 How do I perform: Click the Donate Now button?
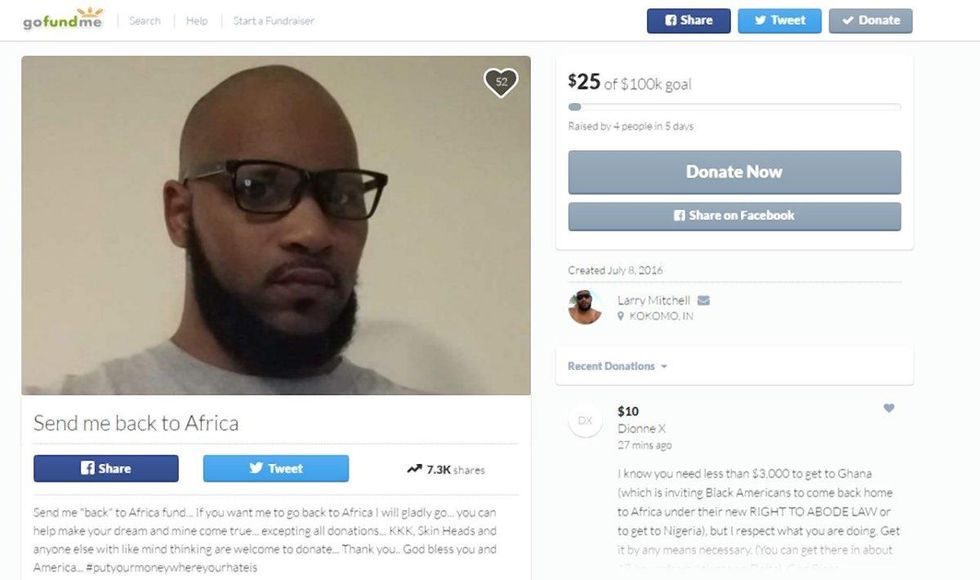click(734, 172)
